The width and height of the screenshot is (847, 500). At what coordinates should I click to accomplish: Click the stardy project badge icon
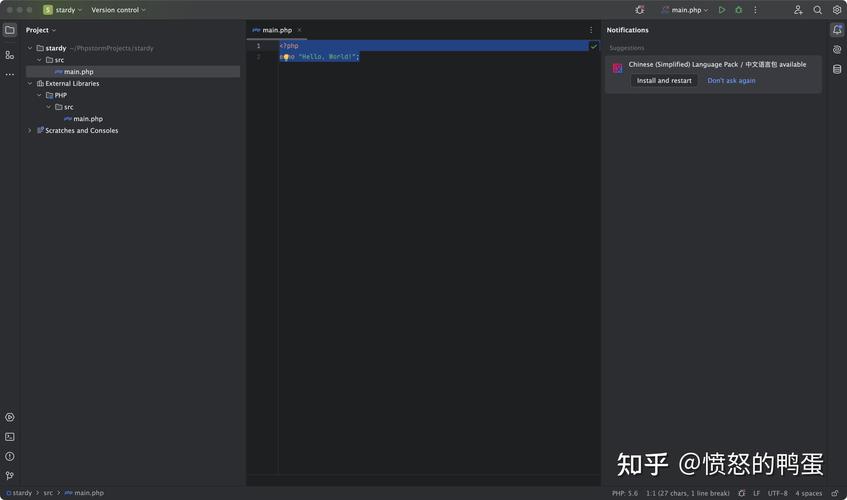[48, 10]
